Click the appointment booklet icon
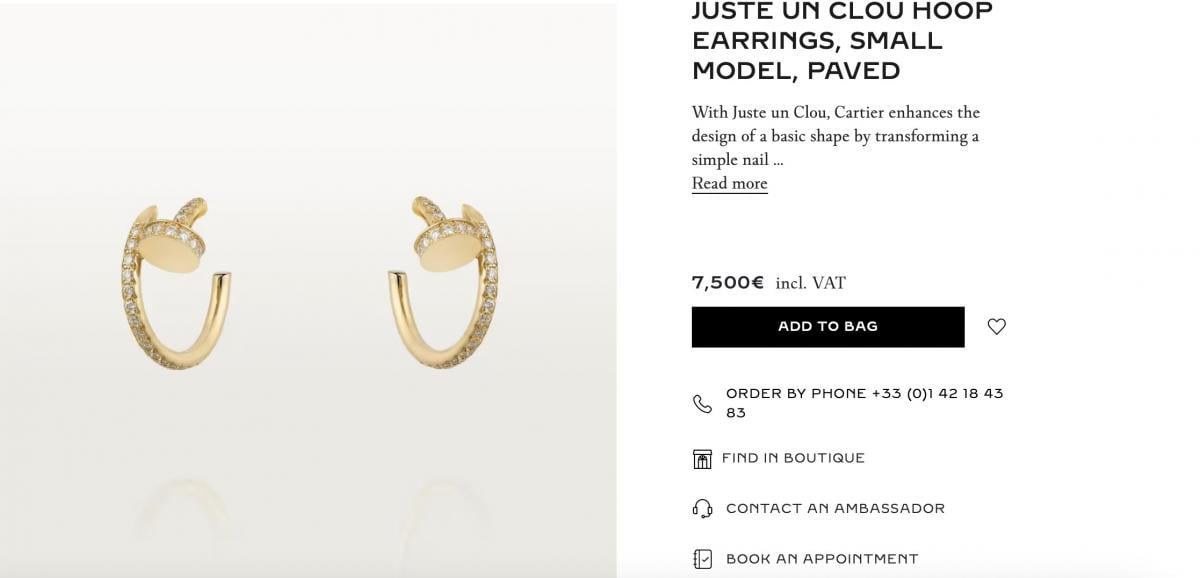The width and height of the screenshot is (1200, 578). pos(703,558)
